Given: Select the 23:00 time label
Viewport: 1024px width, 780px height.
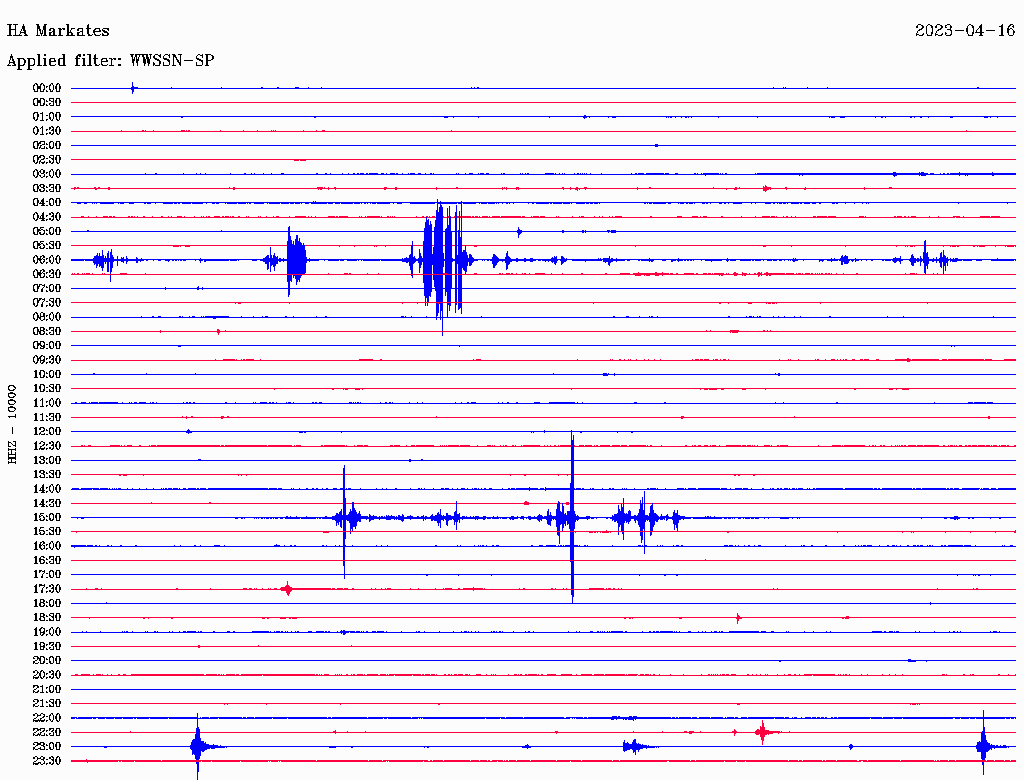Looking at the screenshot, I should (x=47, y=747).
